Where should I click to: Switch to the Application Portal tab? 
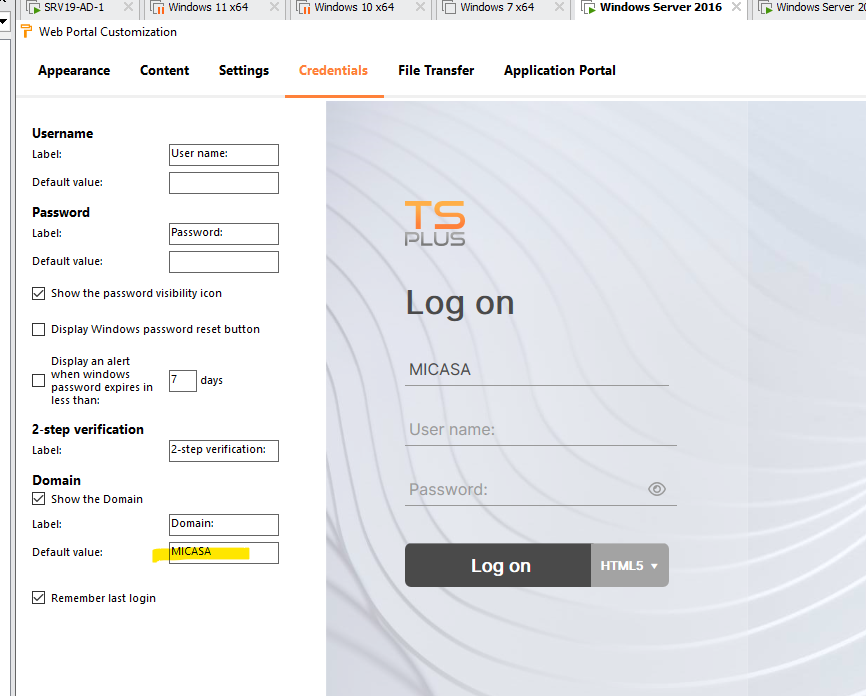click(559, 71)
